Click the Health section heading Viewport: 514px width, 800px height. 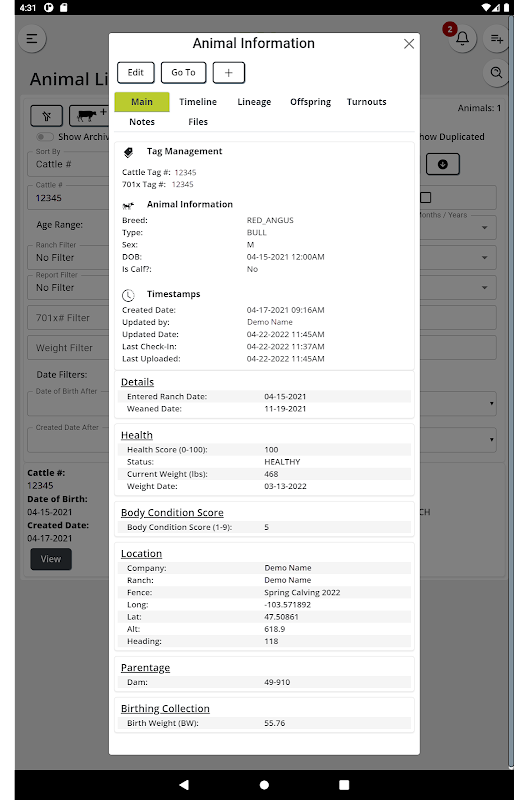[137, 435]
